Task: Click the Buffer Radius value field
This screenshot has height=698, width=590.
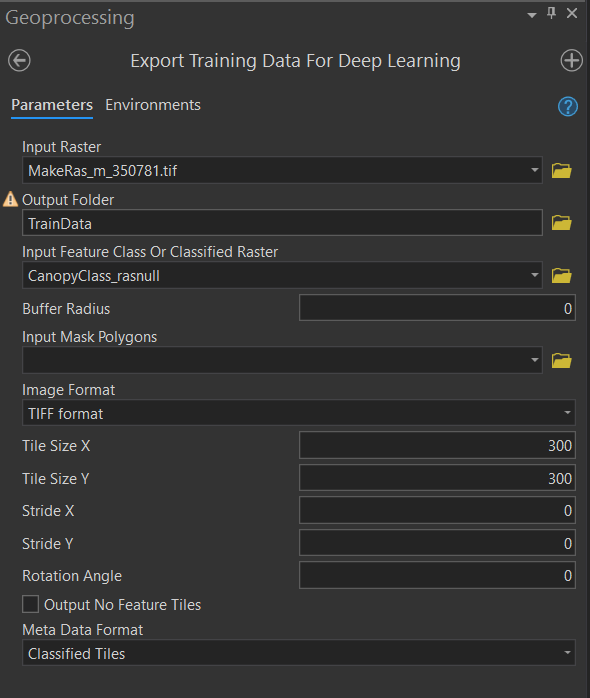Action: (437, 308)
